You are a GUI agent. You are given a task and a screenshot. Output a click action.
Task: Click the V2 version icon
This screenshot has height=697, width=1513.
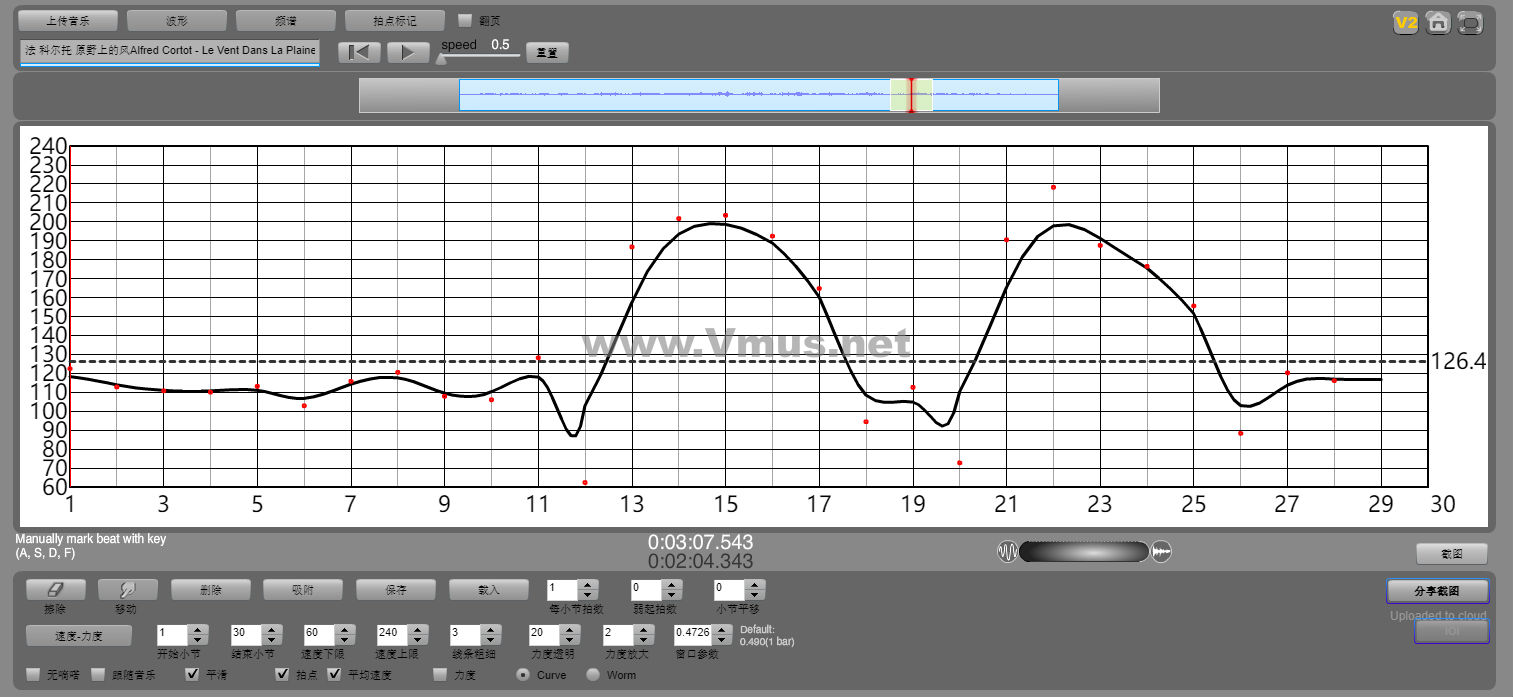coord(1406,23)
